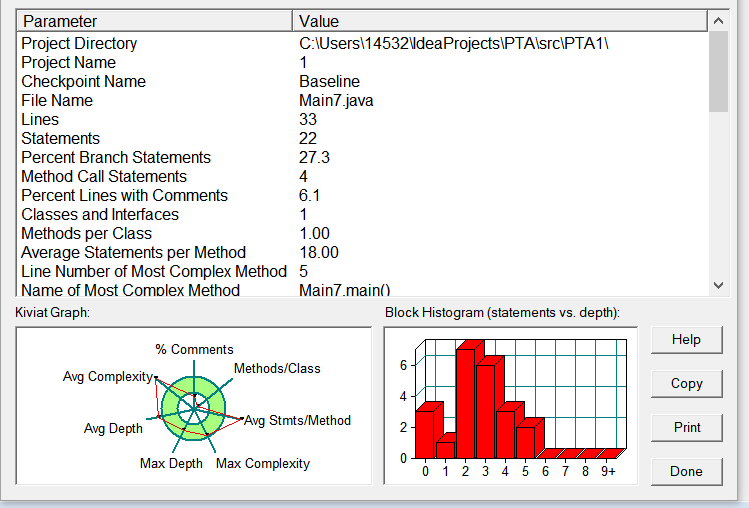749x508 pixels.
Task: Click the % Comments axis label
Action: 194,349
